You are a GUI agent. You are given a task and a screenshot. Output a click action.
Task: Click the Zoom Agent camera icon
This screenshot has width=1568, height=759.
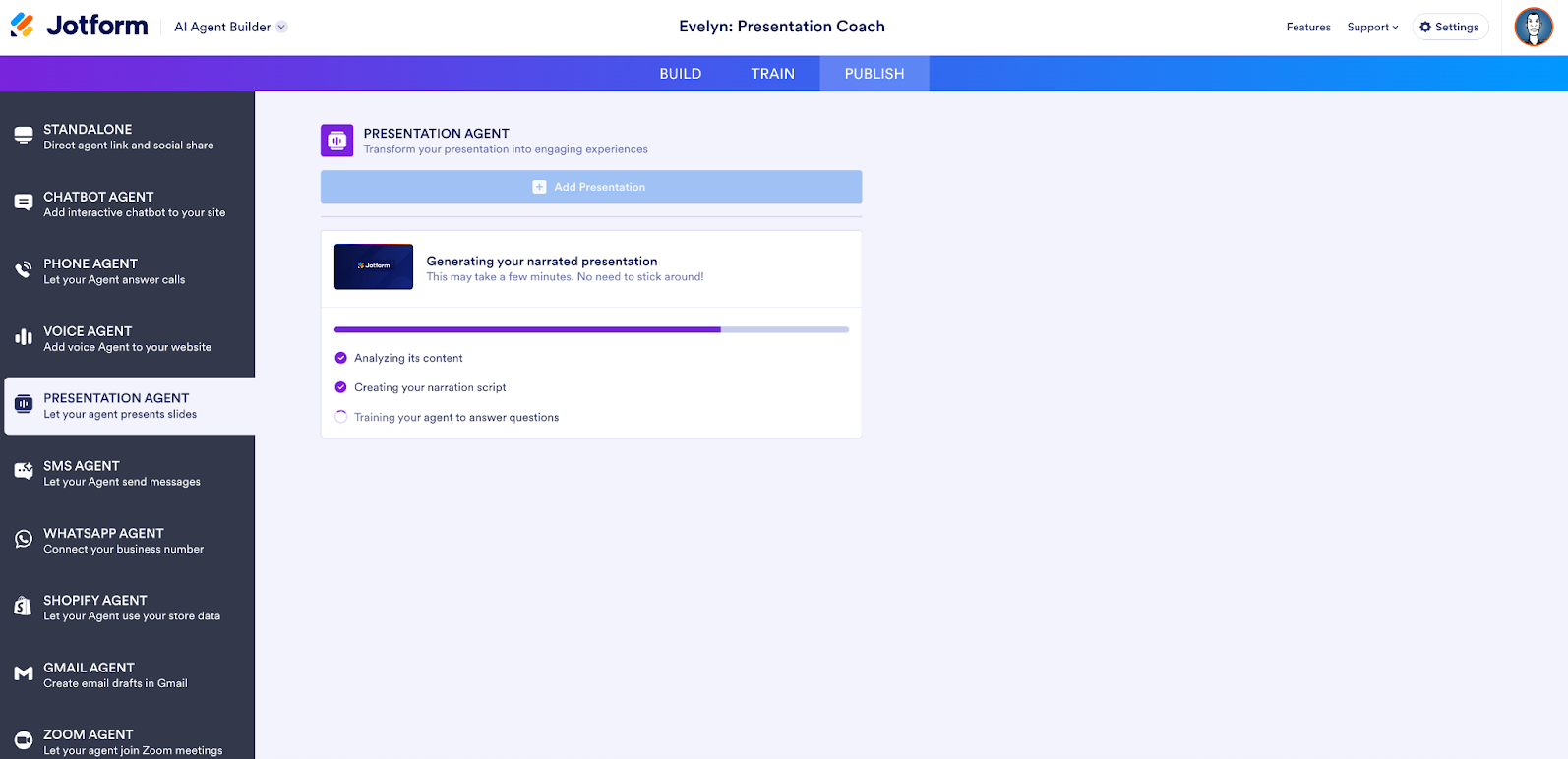coord(24,741)
